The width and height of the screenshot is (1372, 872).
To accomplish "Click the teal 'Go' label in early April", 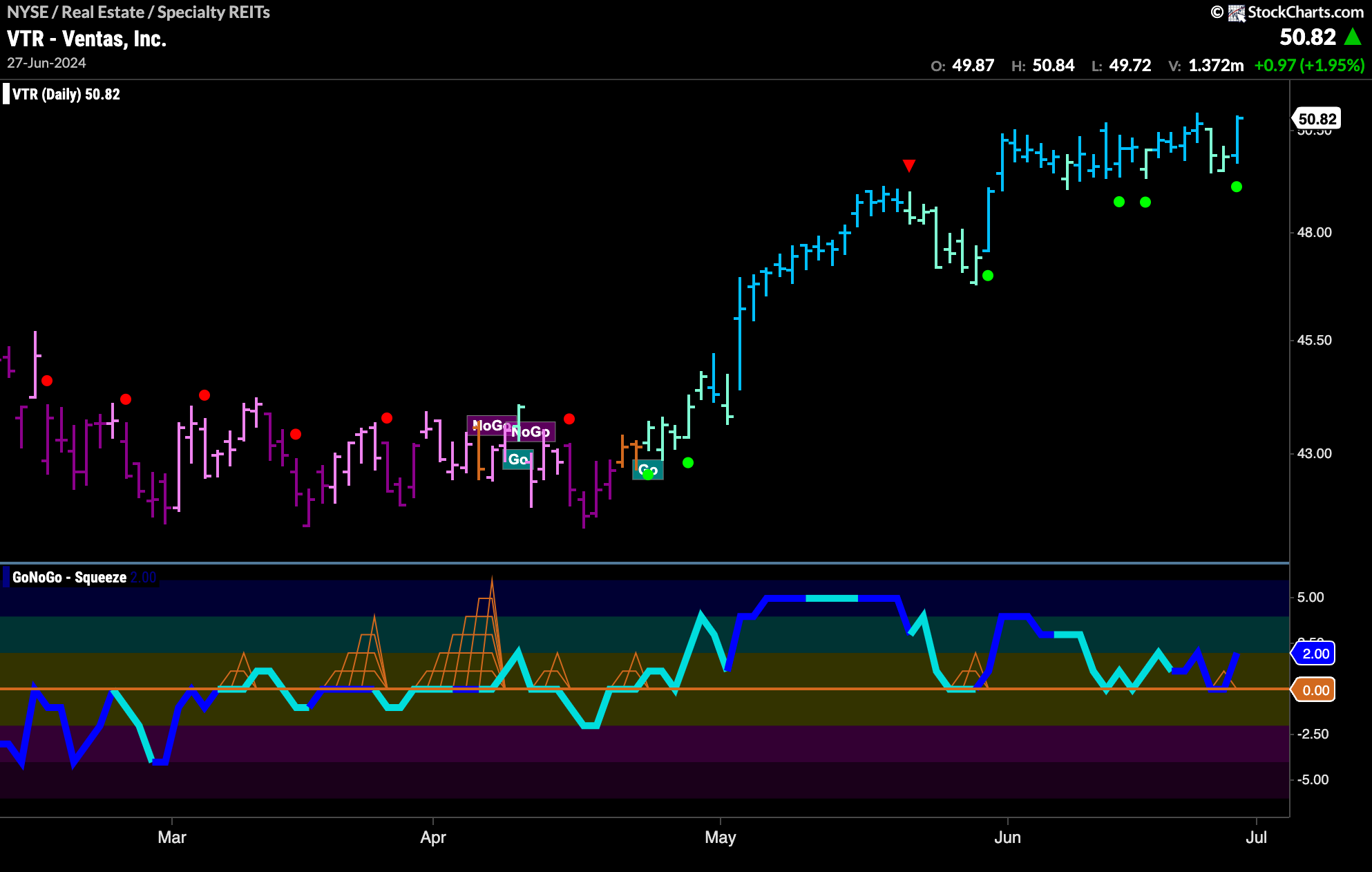I will (518, 459).
